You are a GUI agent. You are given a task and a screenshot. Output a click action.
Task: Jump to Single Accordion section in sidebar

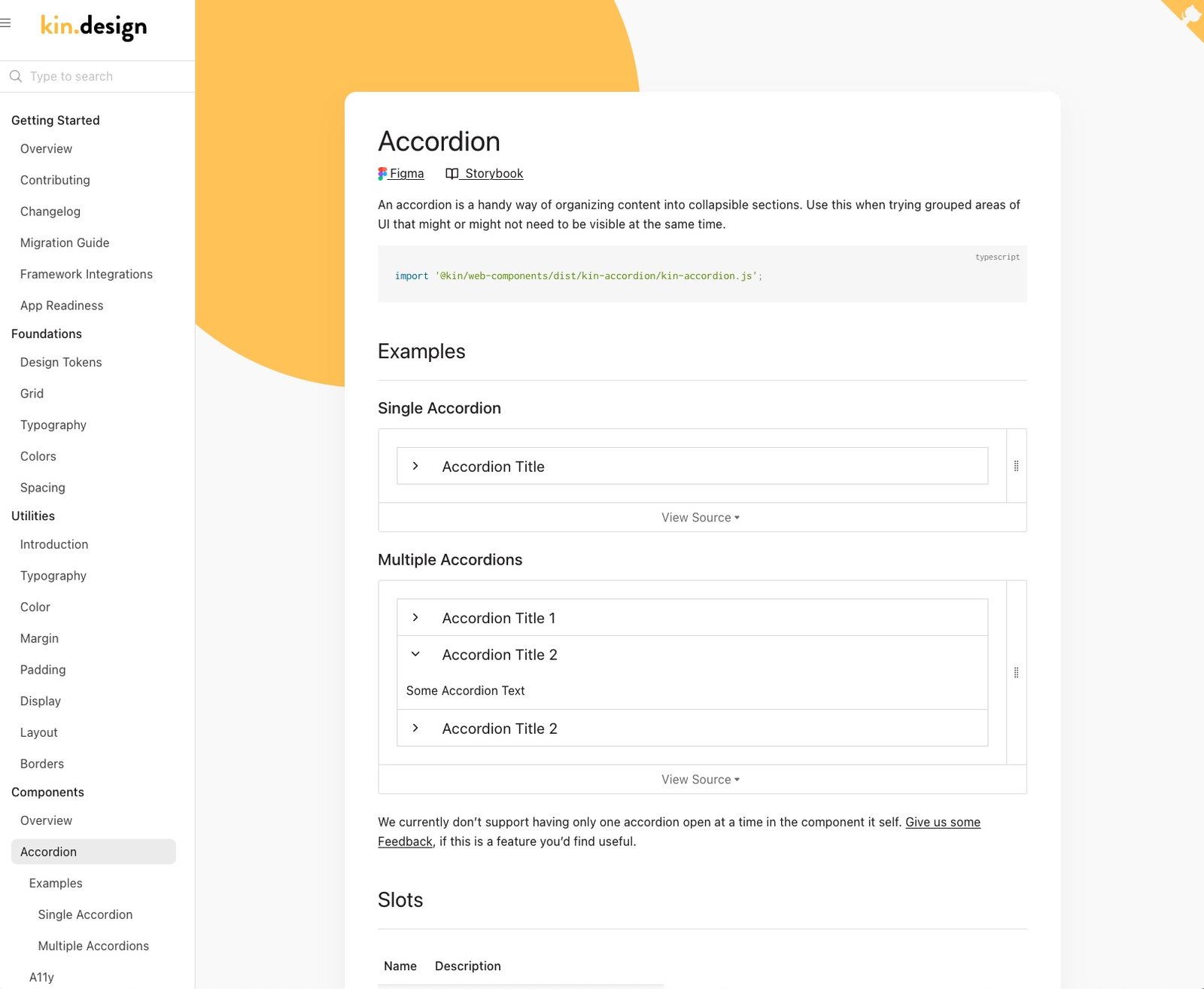click(85, 914)
